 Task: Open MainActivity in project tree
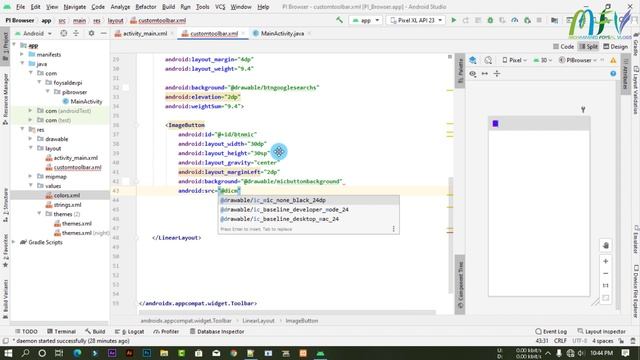82,101
